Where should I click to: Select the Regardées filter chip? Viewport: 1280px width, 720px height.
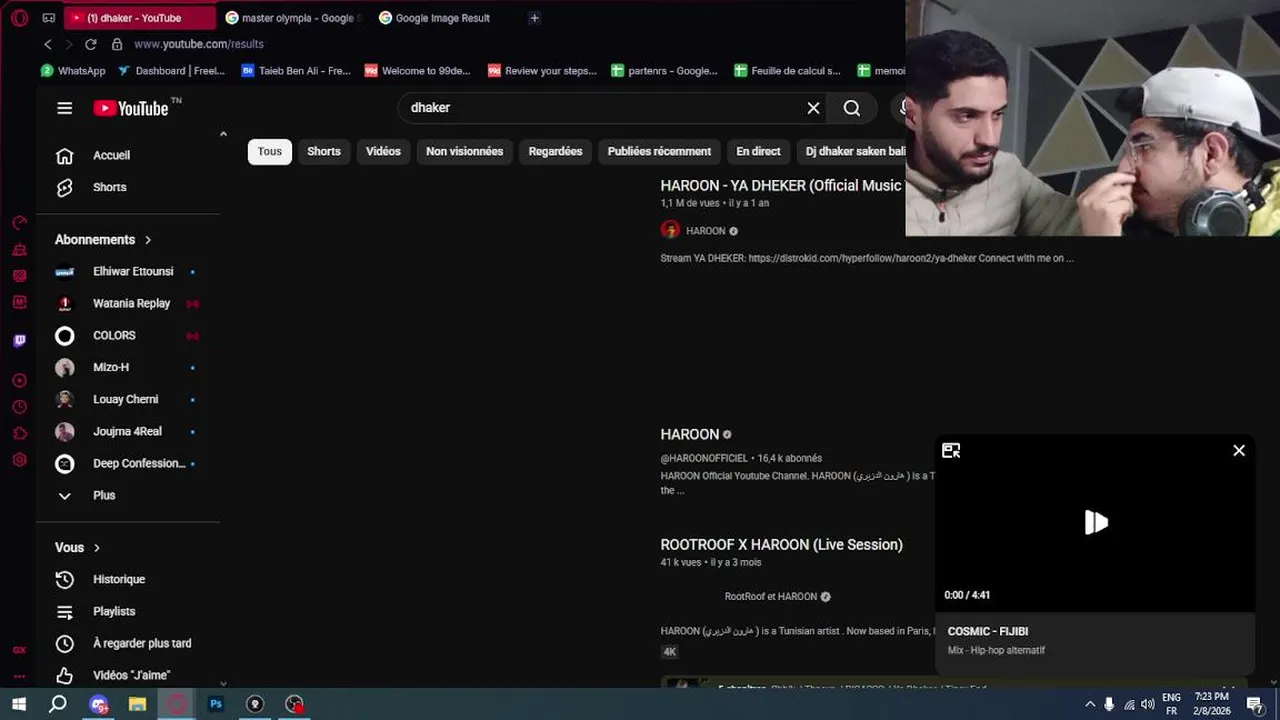click(x=555, y=151)
